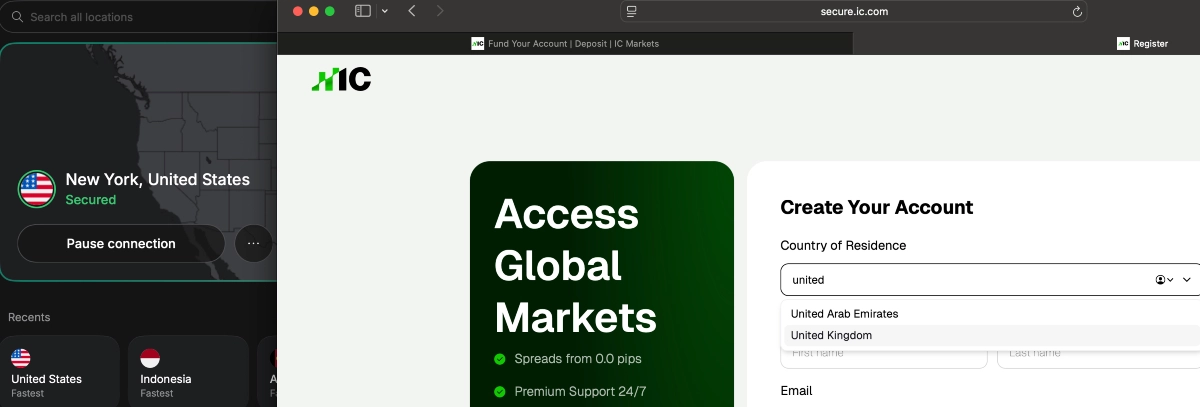This screenshot has width=1200, height=407.
Task: Click the Safari forward arrow
Action: tap(441, 11)
